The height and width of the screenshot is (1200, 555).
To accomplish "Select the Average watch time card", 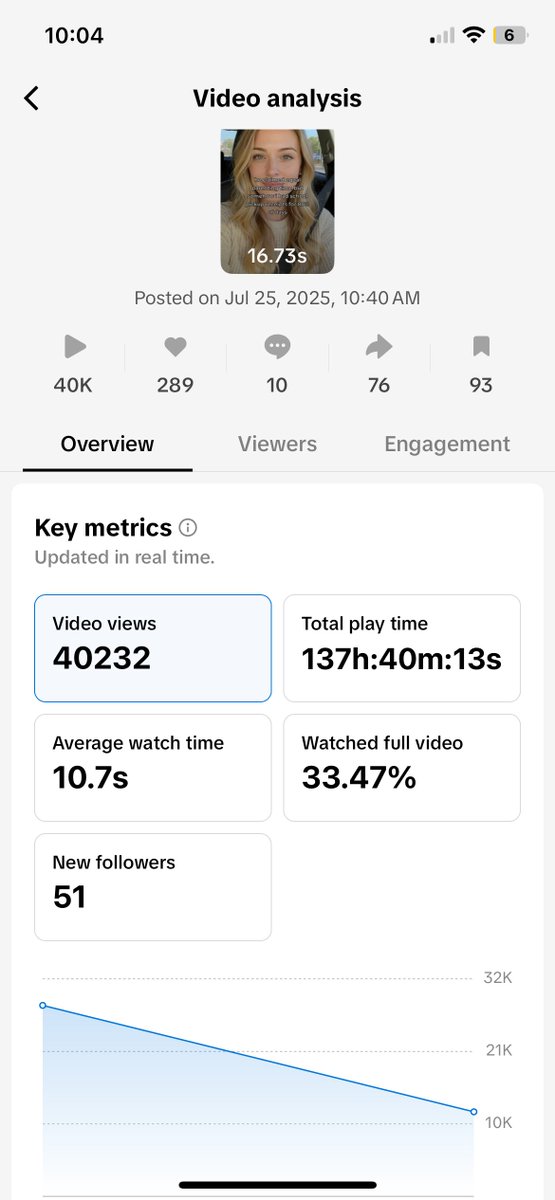I will [x=153, y=768].
